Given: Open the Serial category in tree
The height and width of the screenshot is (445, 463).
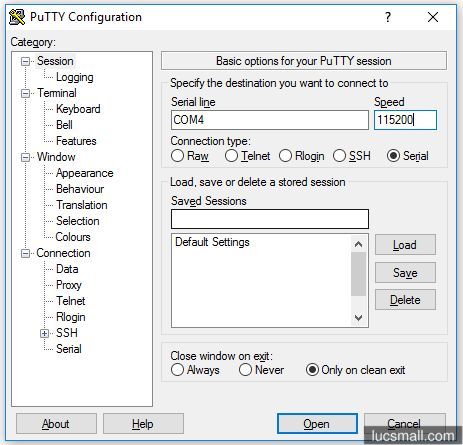Looking at the screenshot, I should (x=69, y=349).
